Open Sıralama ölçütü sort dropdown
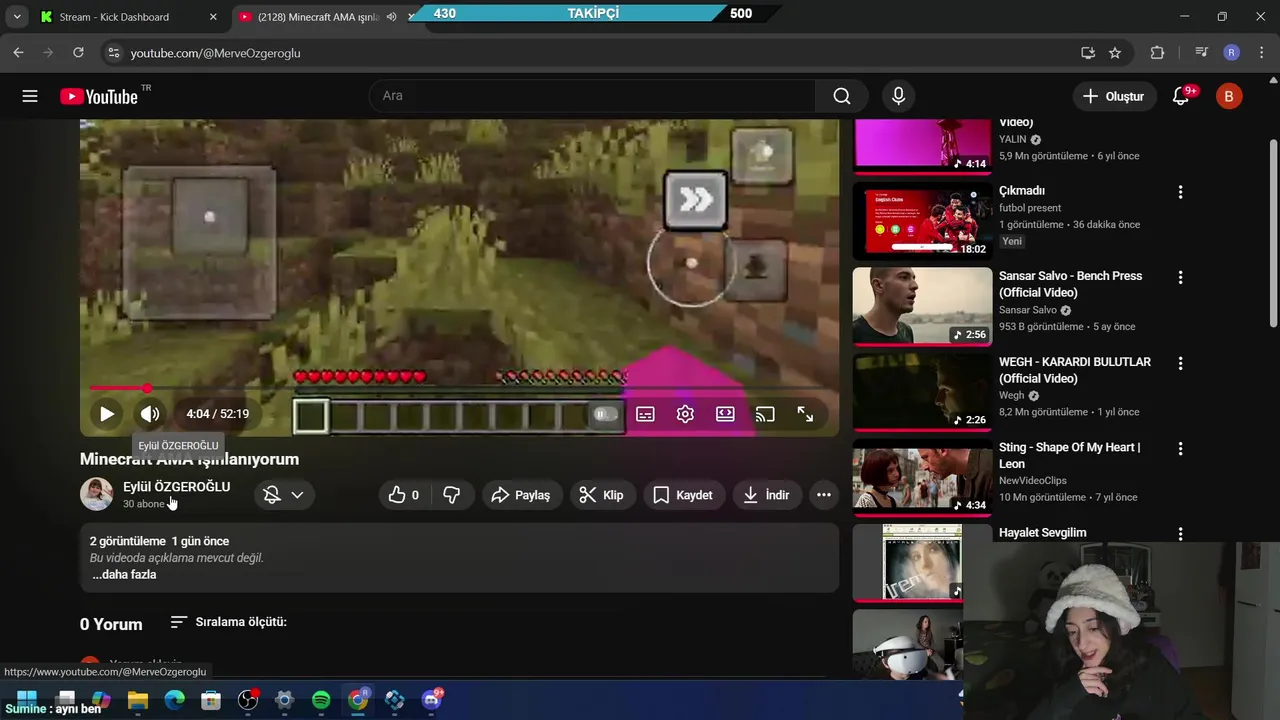Screen dimensions: 1280x720 [228, 622]
